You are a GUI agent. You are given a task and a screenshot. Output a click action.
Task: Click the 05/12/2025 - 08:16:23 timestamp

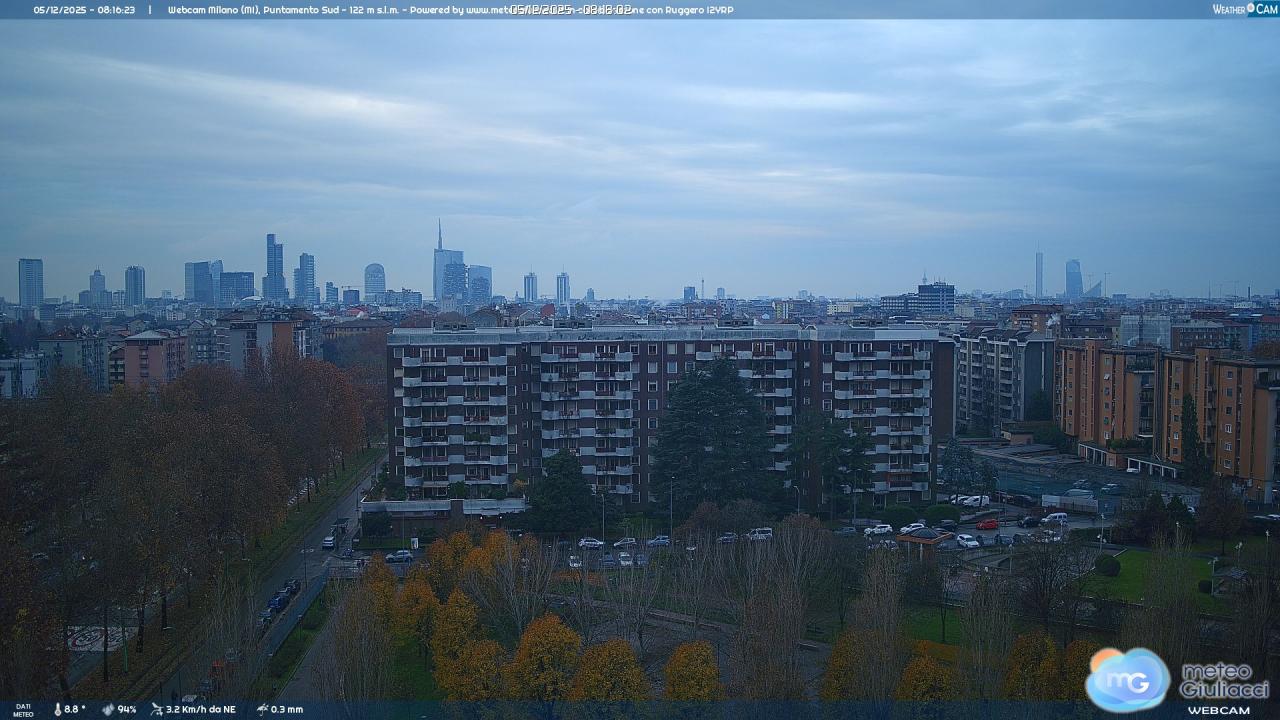coord(84,9)
